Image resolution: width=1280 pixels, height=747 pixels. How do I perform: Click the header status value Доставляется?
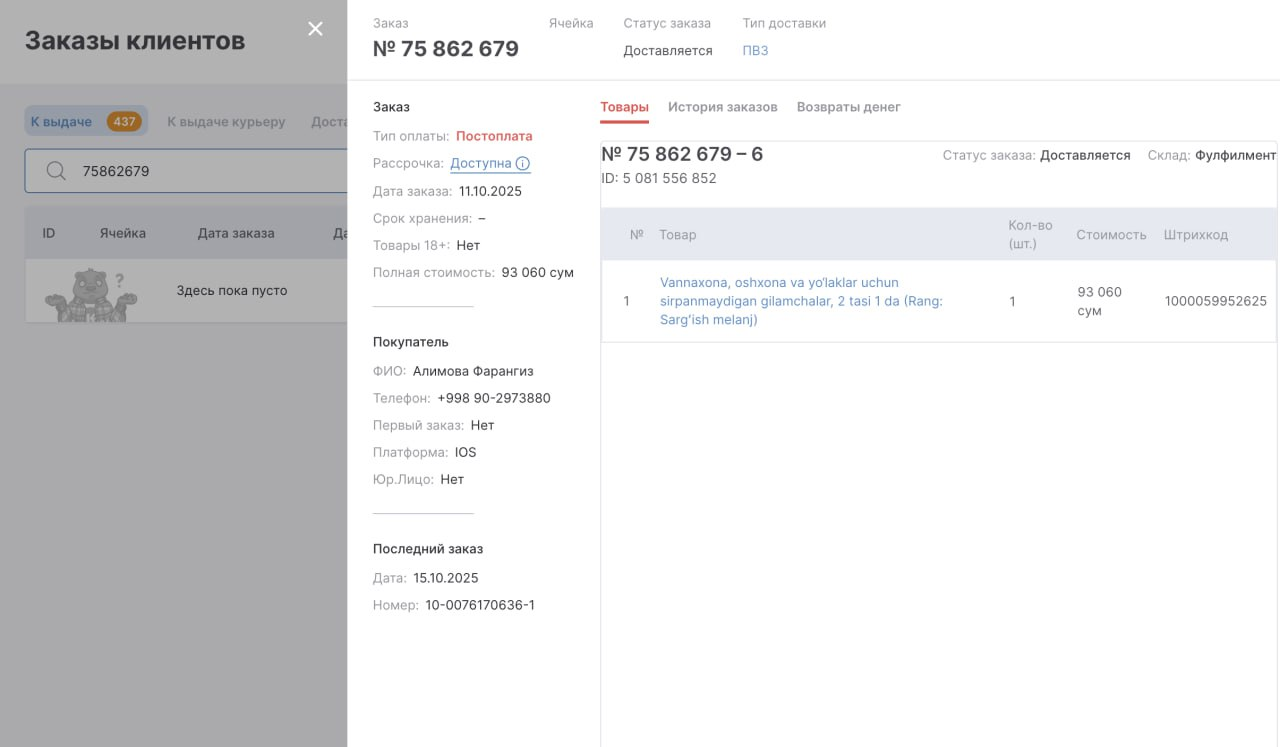668,50
